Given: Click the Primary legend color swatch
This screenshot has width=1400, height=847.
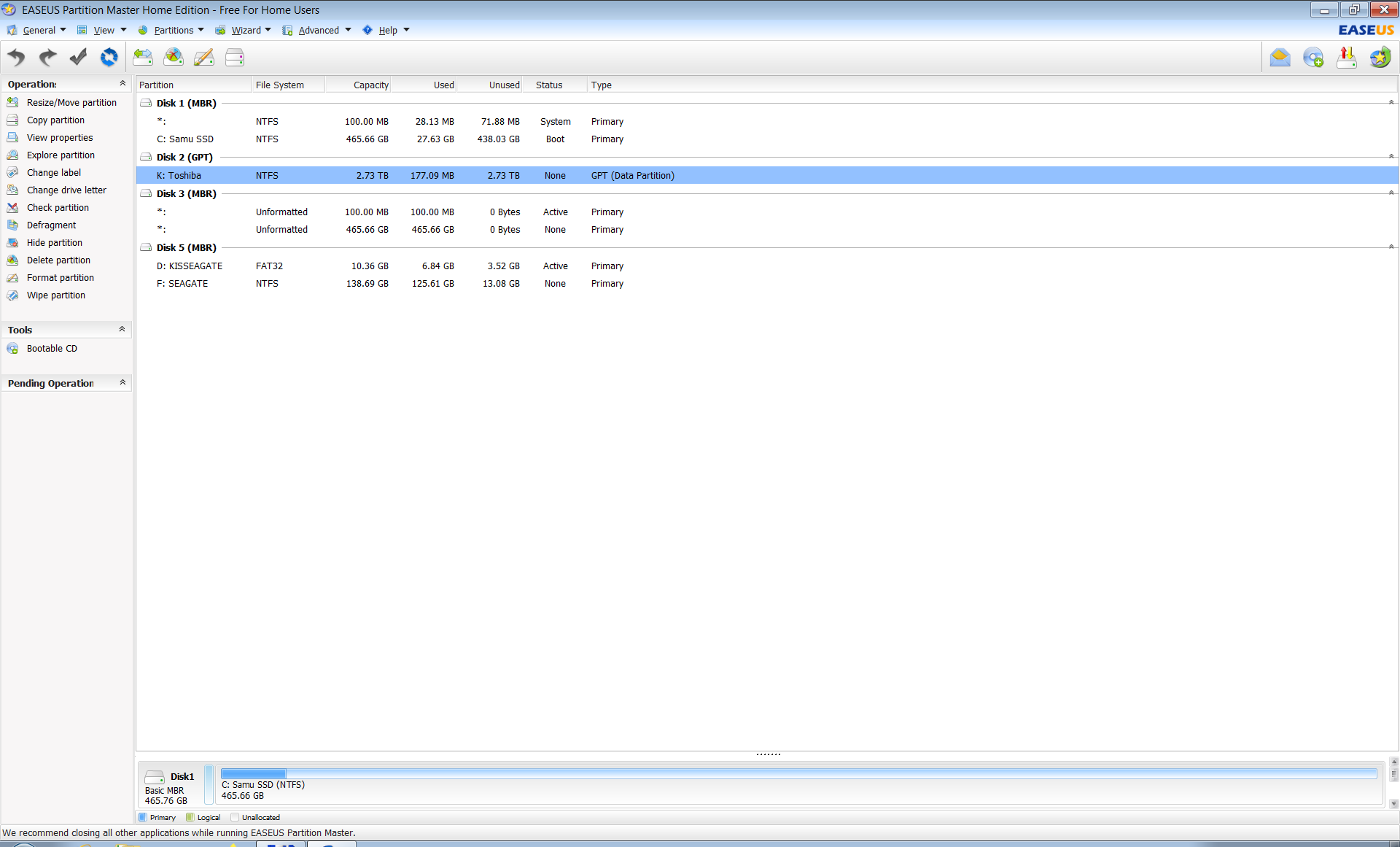Looking at the screenshot, I should tap(143, 817).
